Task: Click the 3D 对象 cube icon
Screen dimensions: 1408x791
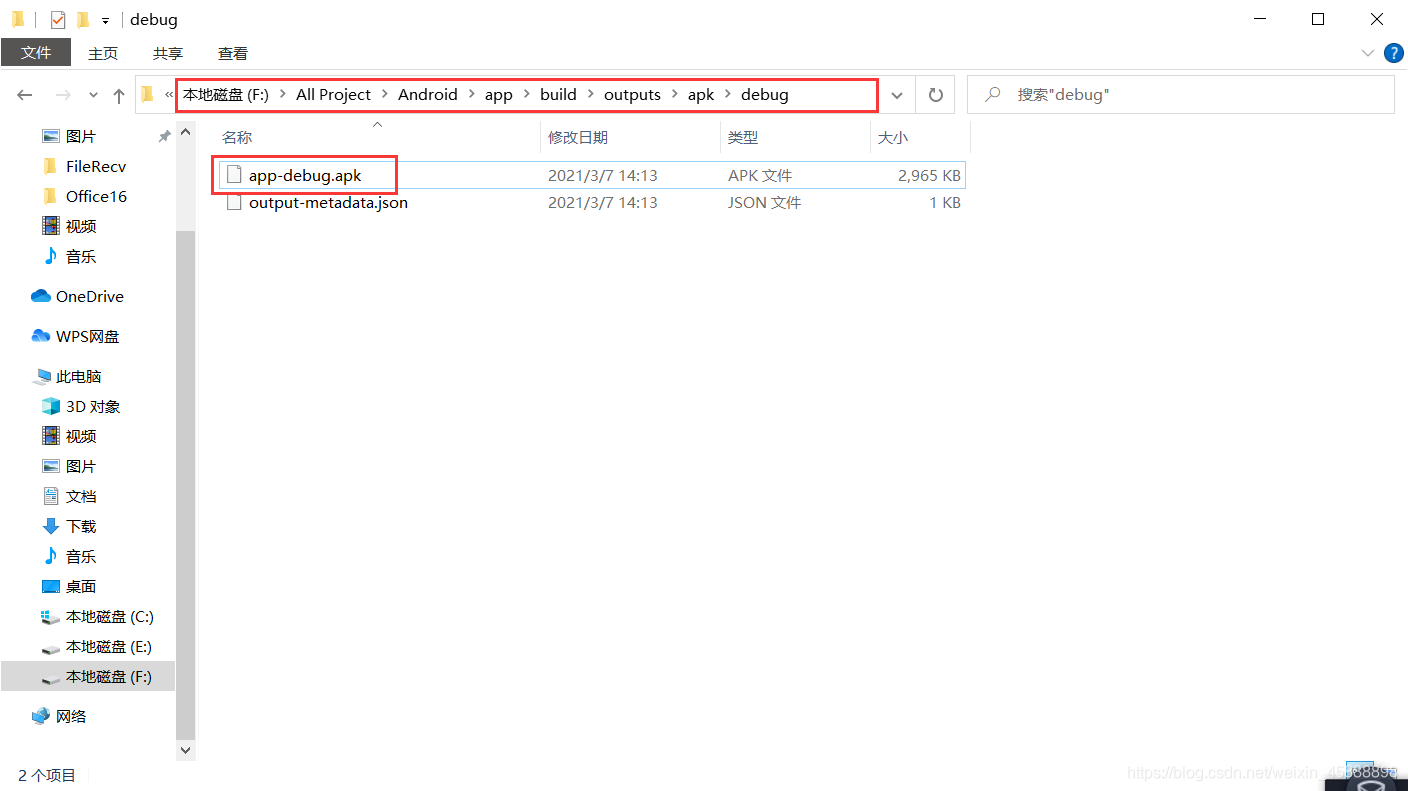Action: pyautogui.click(x=51, y=406)
